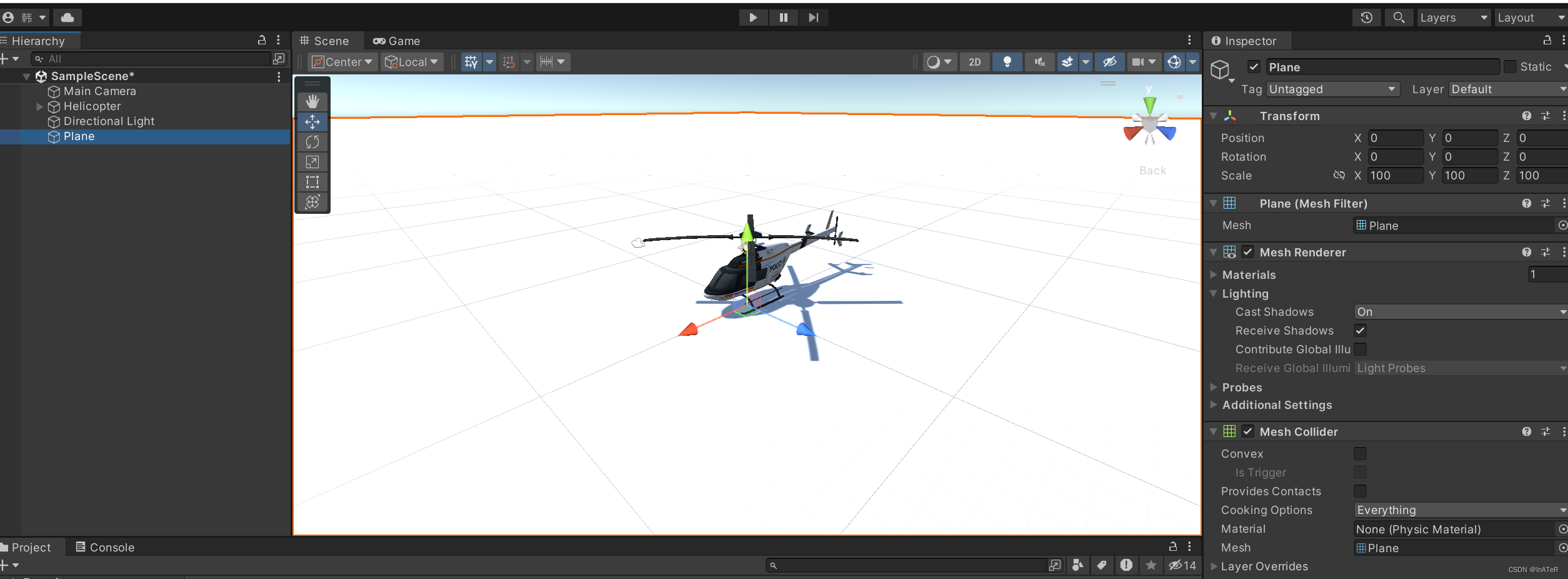
Task: Open the Tag dropdown showing Untagged
Action: tap(1332, 89)
